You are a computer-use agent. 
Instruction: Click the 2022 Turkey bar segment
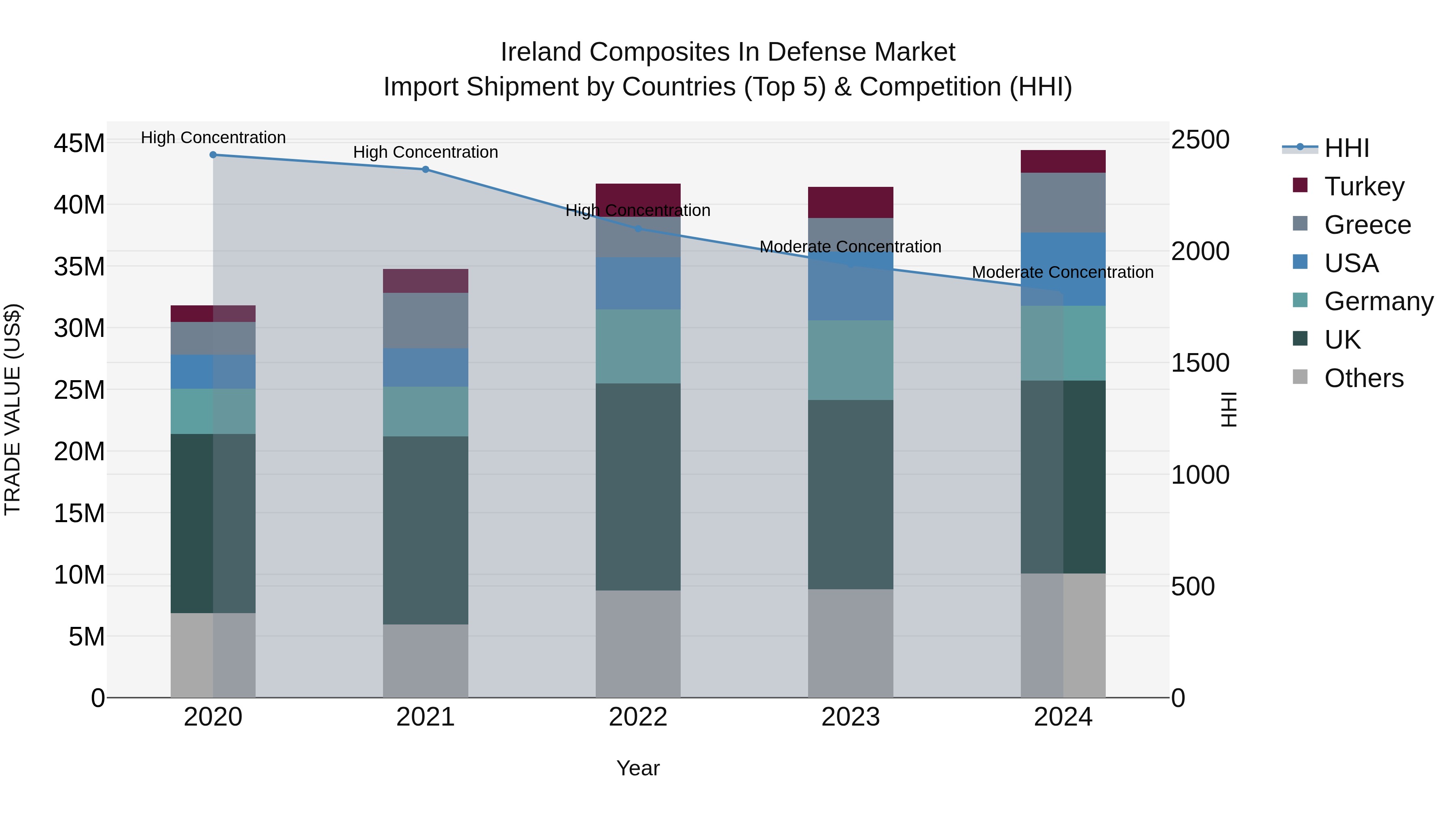[638, 200]
